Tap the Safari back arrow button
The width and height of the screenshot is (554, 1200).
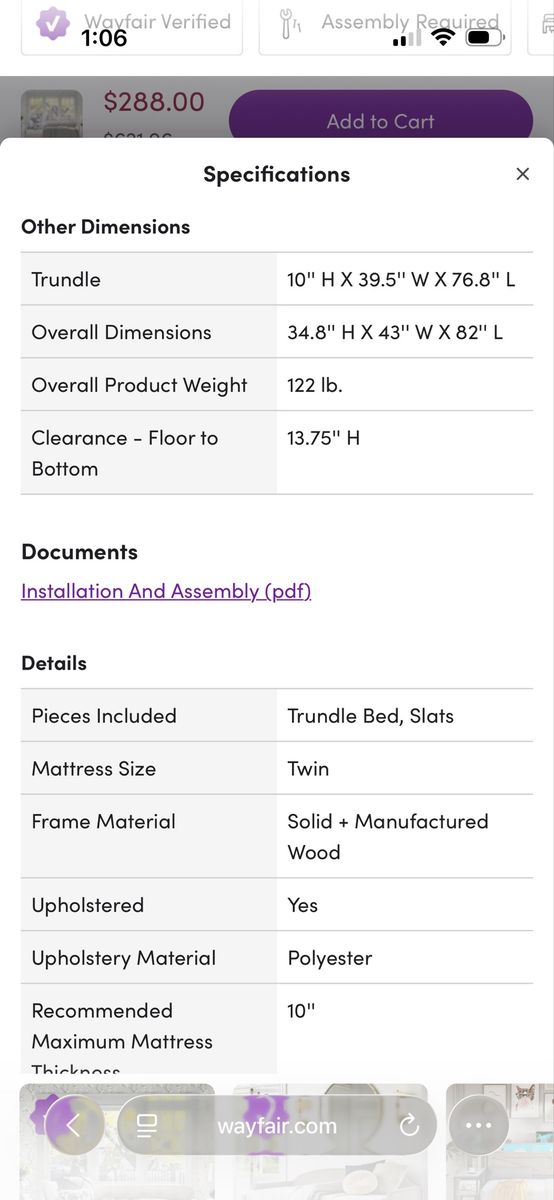73,1125
